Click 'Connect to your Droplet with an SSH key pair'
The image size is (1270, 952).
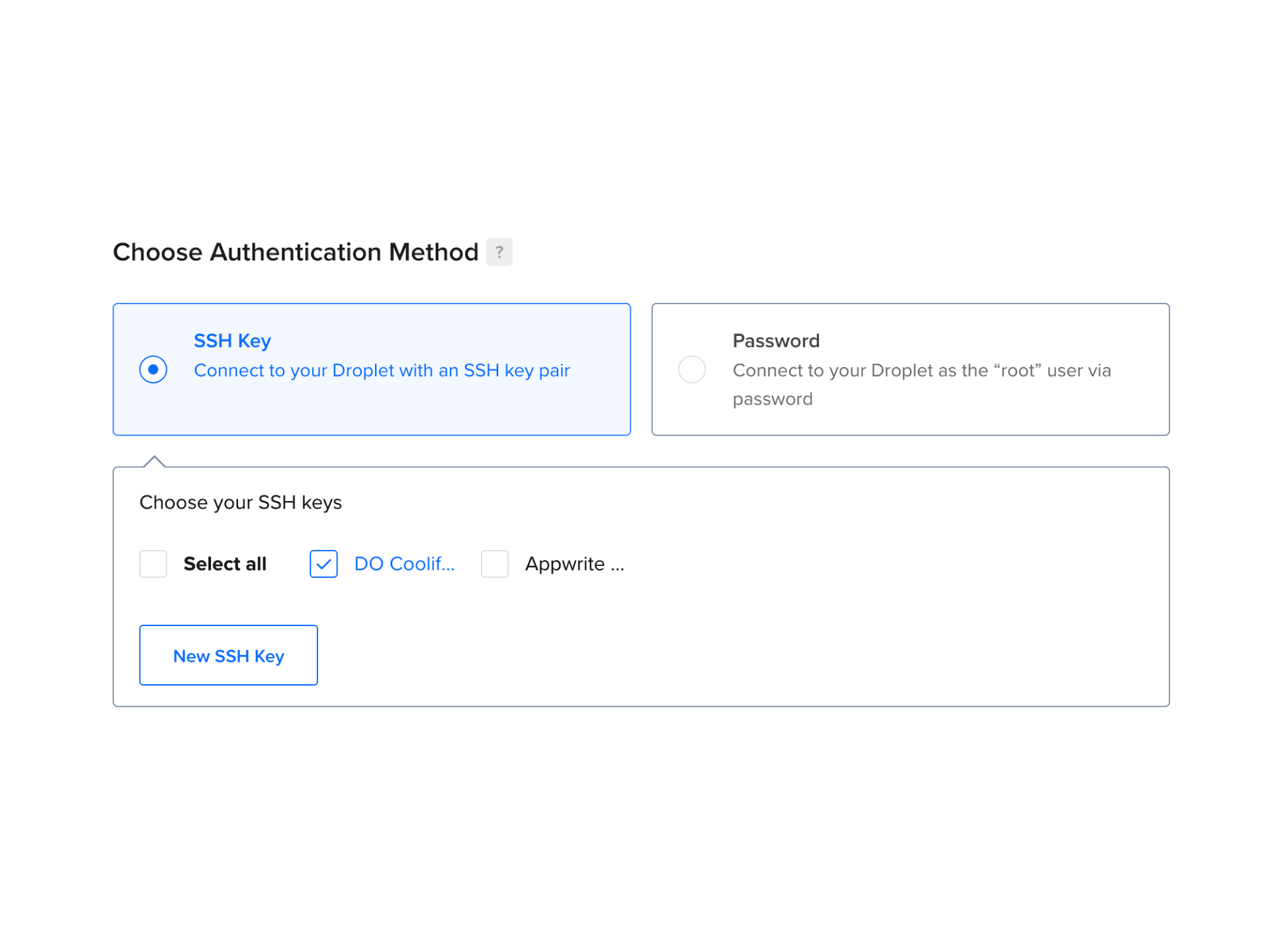(382, 370)
